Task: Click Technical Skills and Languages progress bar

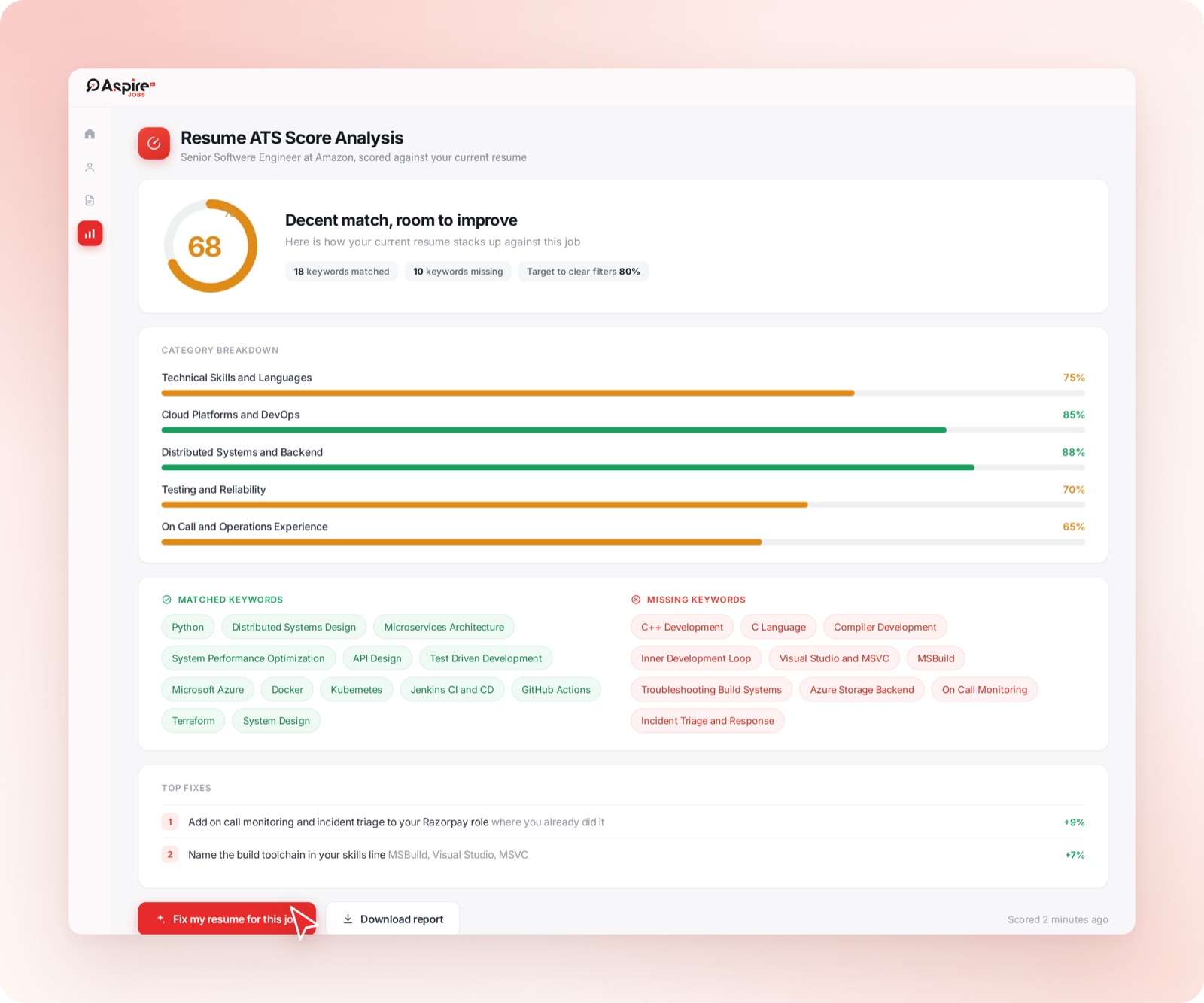Action: [x=623, y=393]
